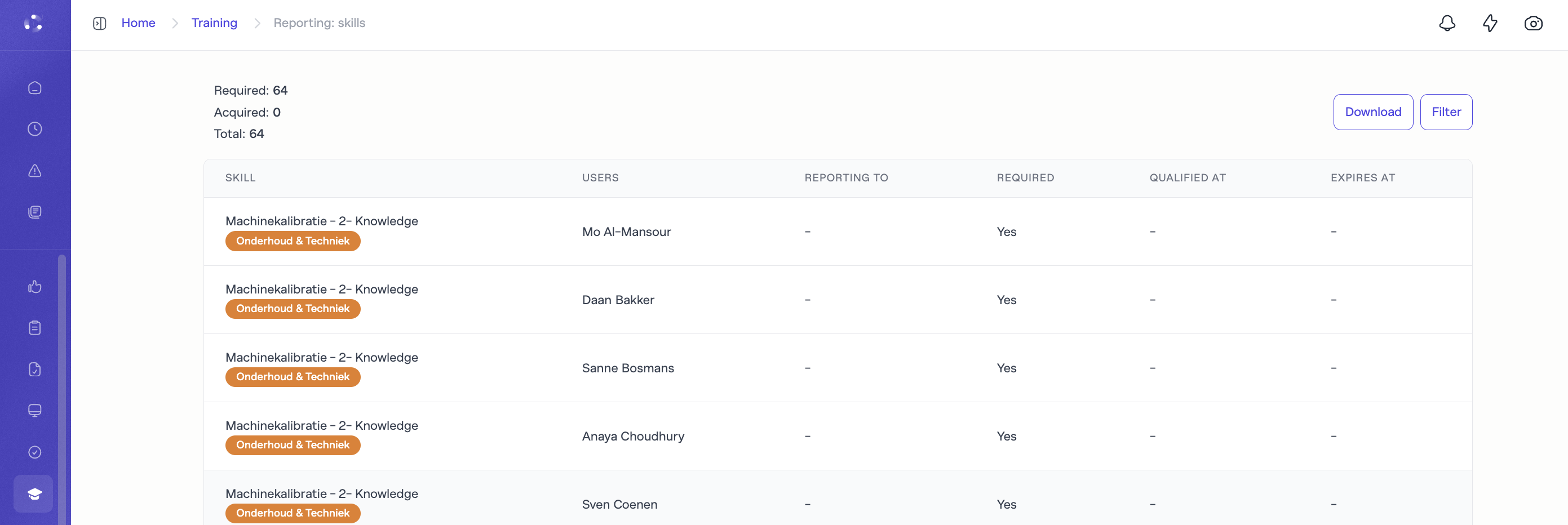Go to Home via breadcrumb

(x=138, y=23)
